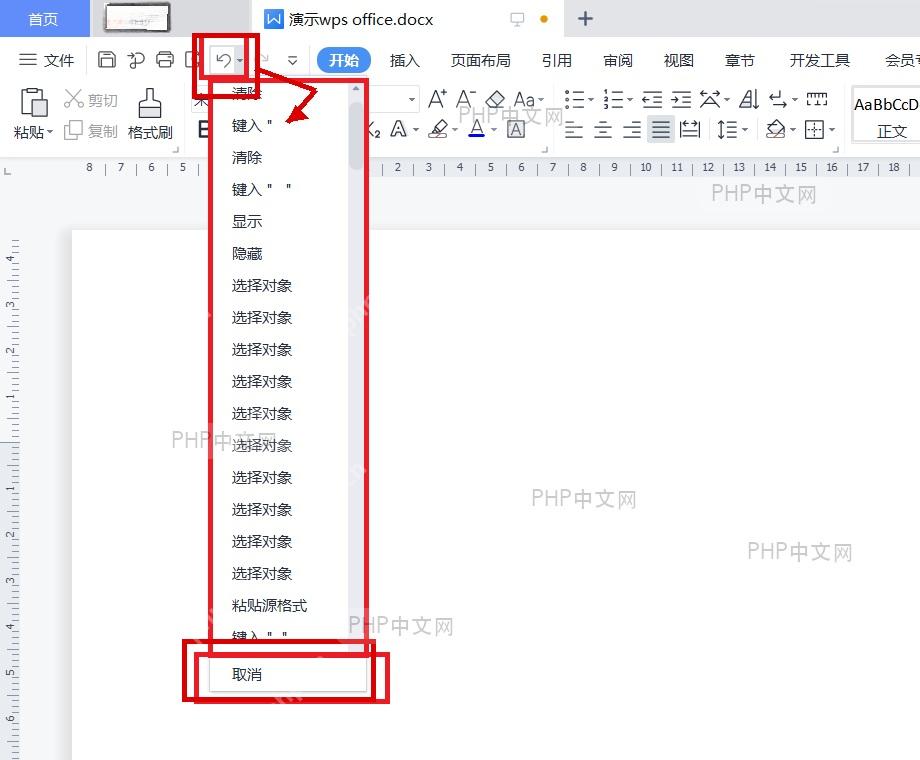This screenshot has height=760, width=920.
Task: Click the Chinese text layout icon
Action: (710, 99)
